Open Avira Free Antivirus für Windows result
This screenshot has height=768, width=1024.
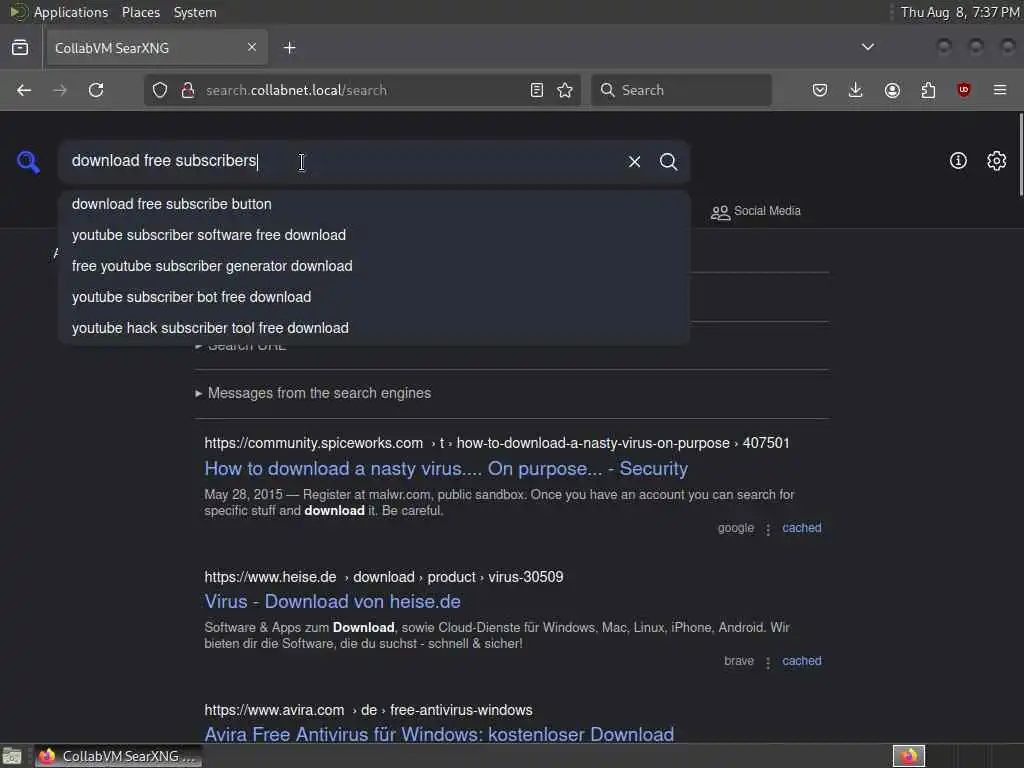click(439, 734)
